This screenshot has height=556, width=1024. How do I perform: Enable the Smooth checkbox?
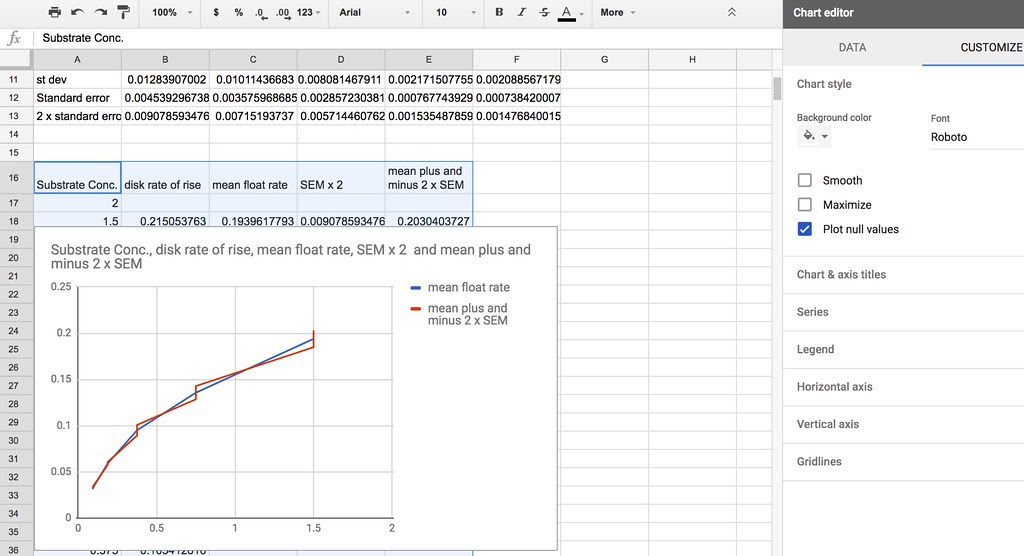pos(805,181)
